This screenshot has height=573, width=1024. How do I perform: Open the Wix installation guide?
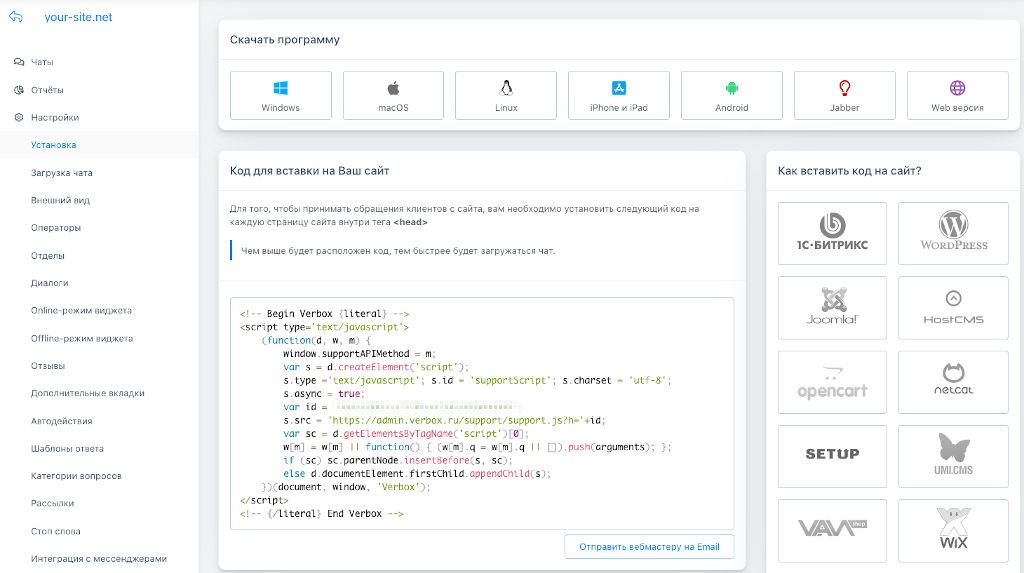pyautogui.click(x=953, y=530)
